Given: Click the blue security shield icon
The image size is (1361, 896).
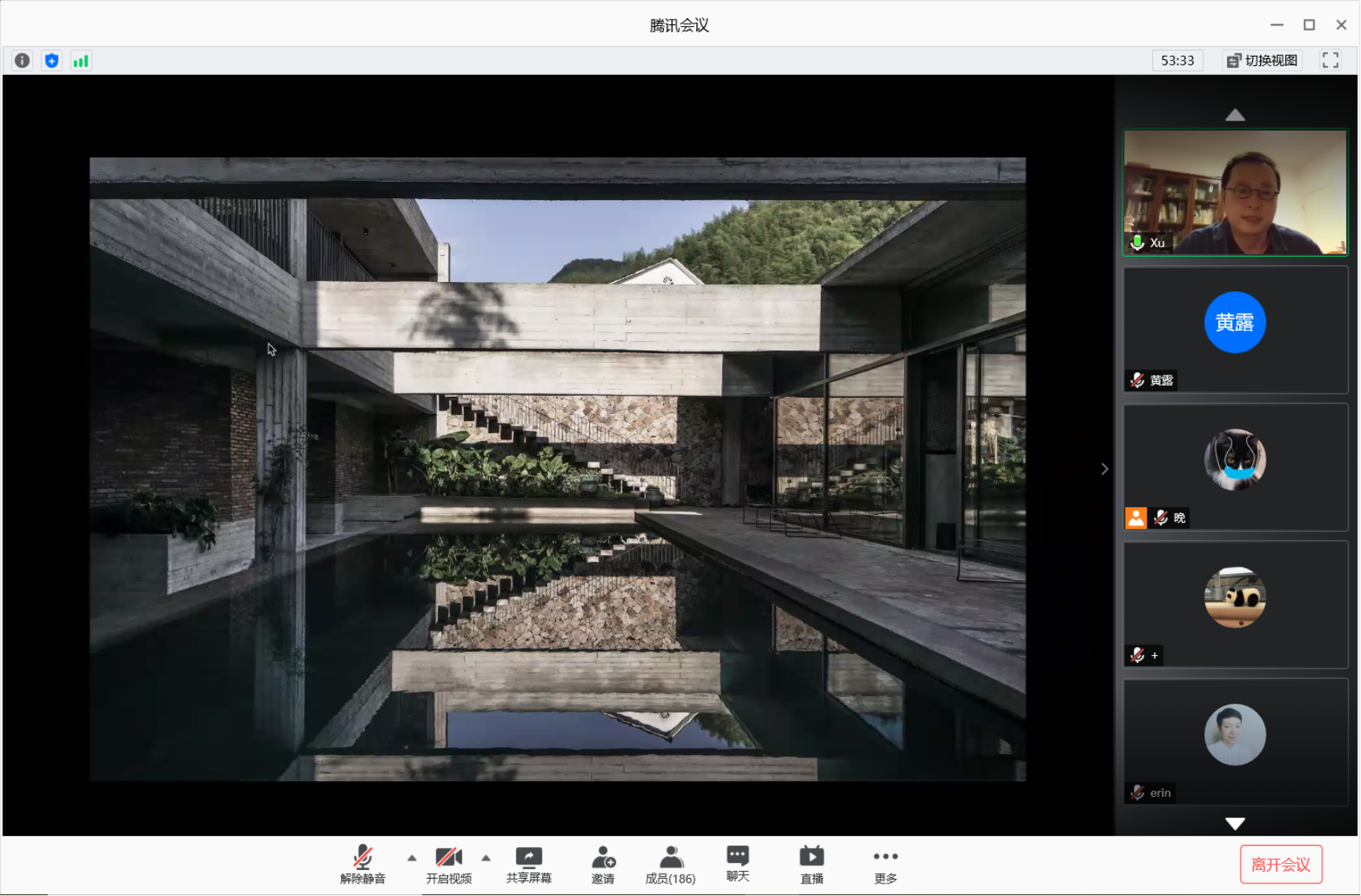Looking at the screenshot, I should click(x=52, y=61).
